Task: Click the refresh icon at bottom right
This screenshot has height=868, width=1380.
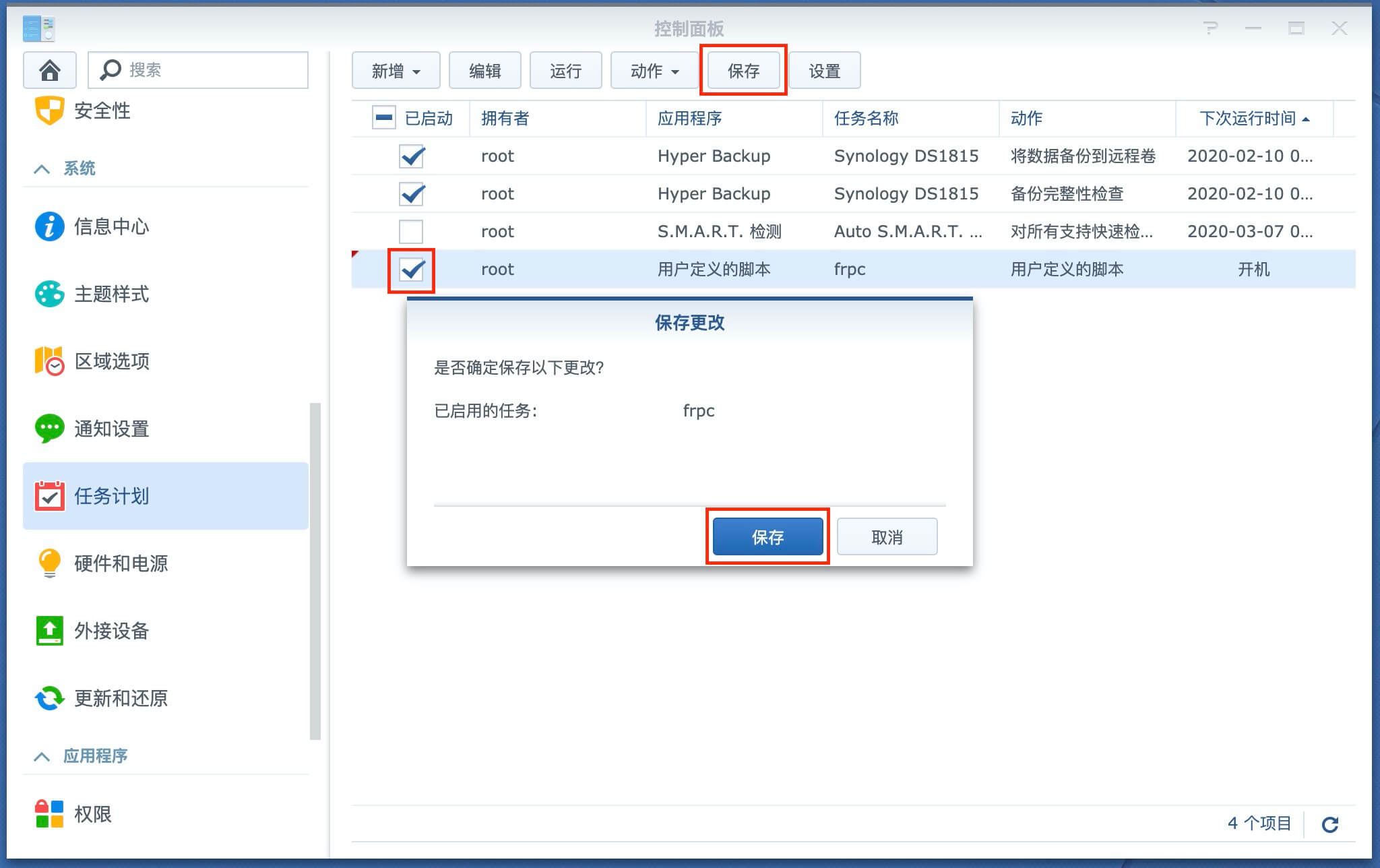Action: tap(1329, 824)
